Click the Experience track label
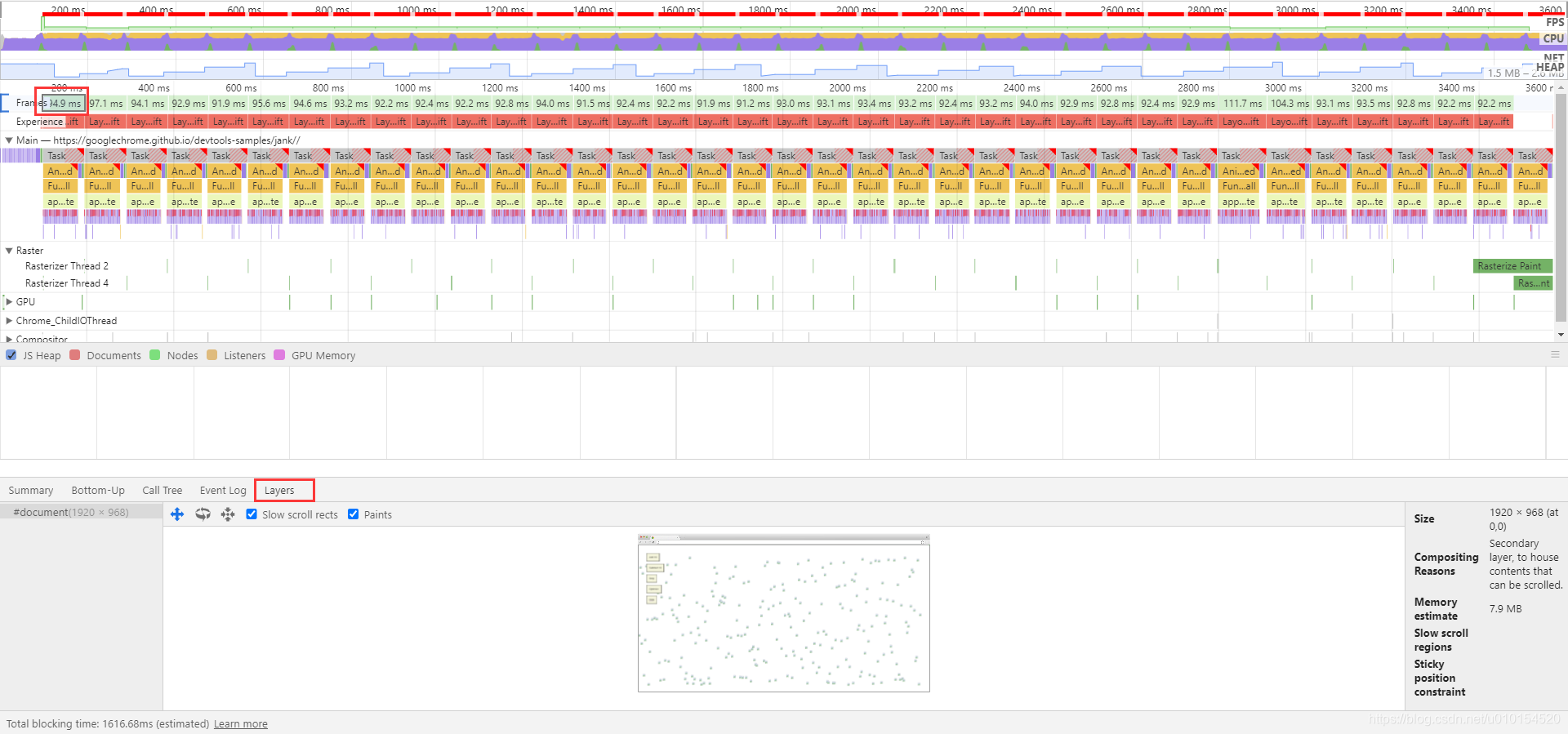 tap(39, 122)
